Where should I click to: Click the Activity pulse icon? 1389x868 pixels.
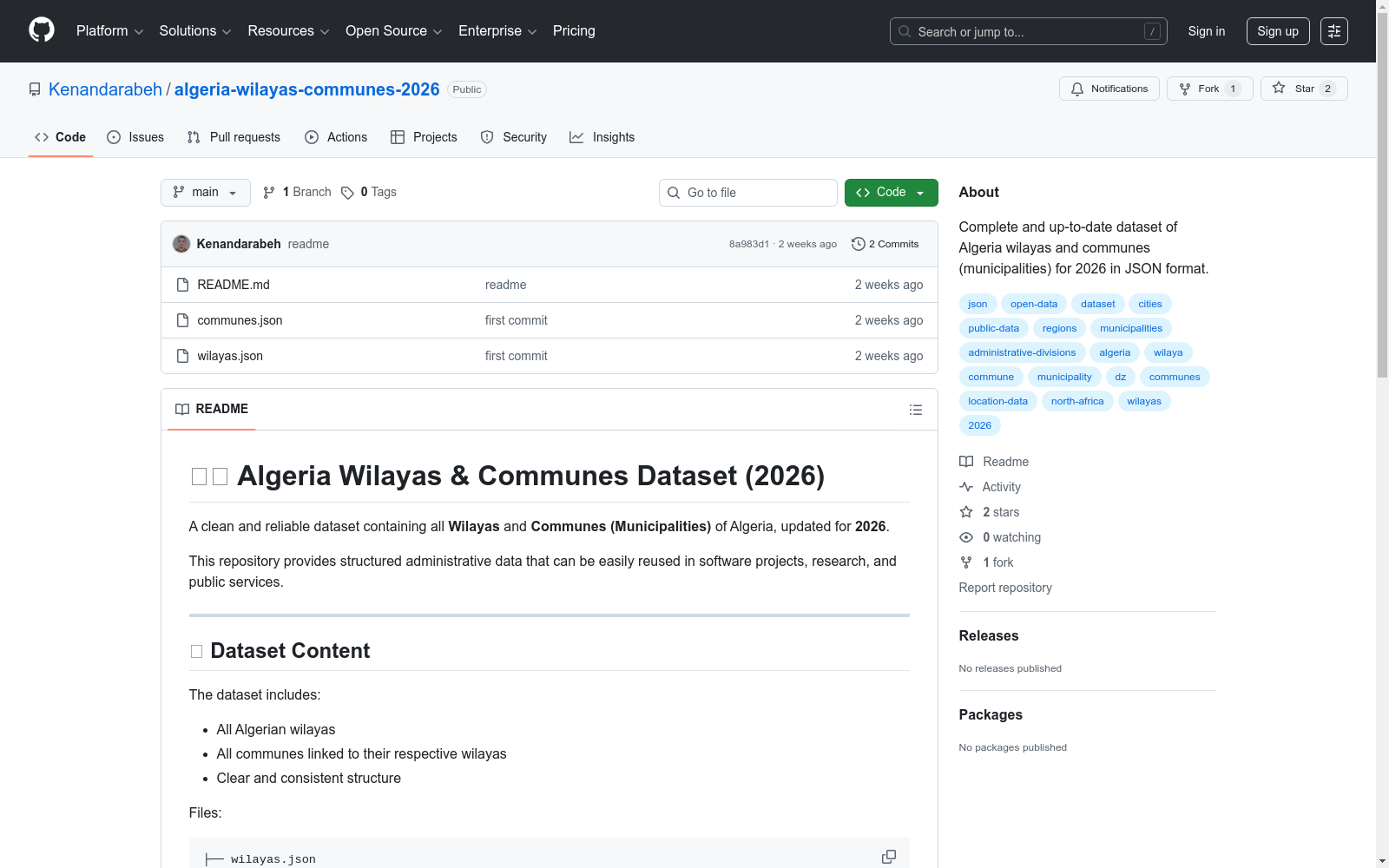[966, 487]
